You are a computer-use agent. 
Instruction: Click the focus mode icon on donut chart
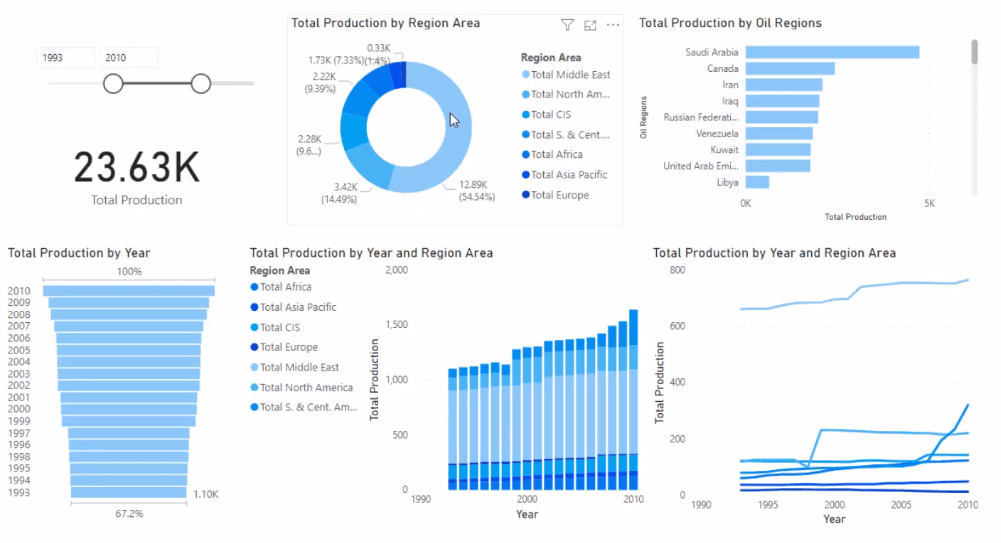(x=590, y=26)
